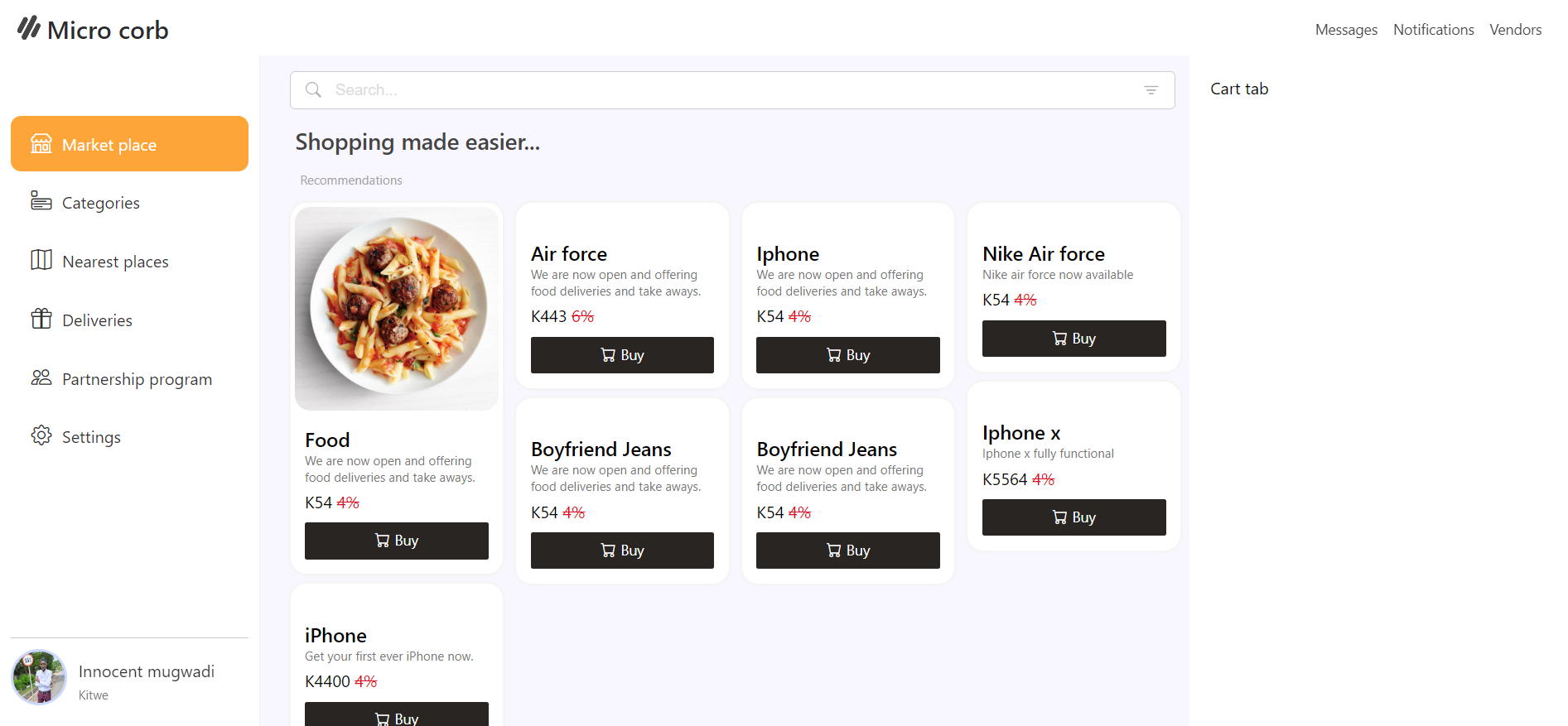Image resolution: width=1568 pixels, height=726 pixels.
Task: Click the Nearest places map icon
Action: 41,260
